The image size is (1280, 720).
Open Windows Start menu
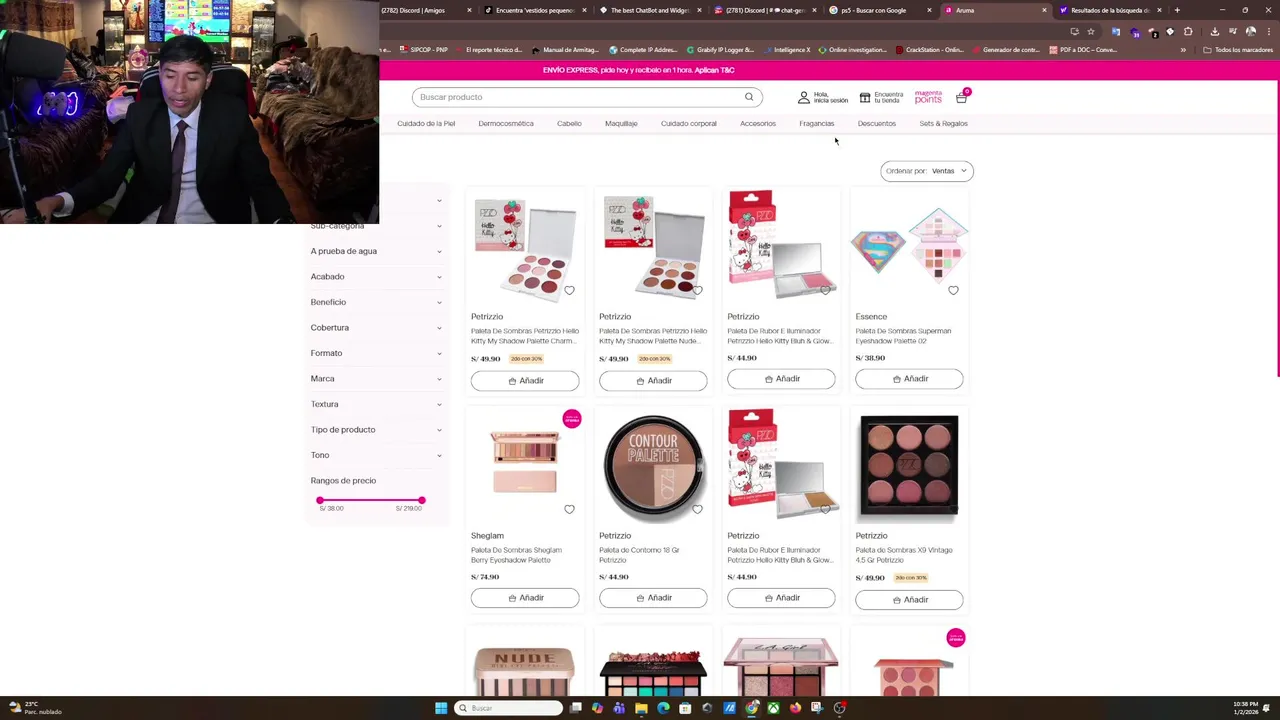(441, 708)
